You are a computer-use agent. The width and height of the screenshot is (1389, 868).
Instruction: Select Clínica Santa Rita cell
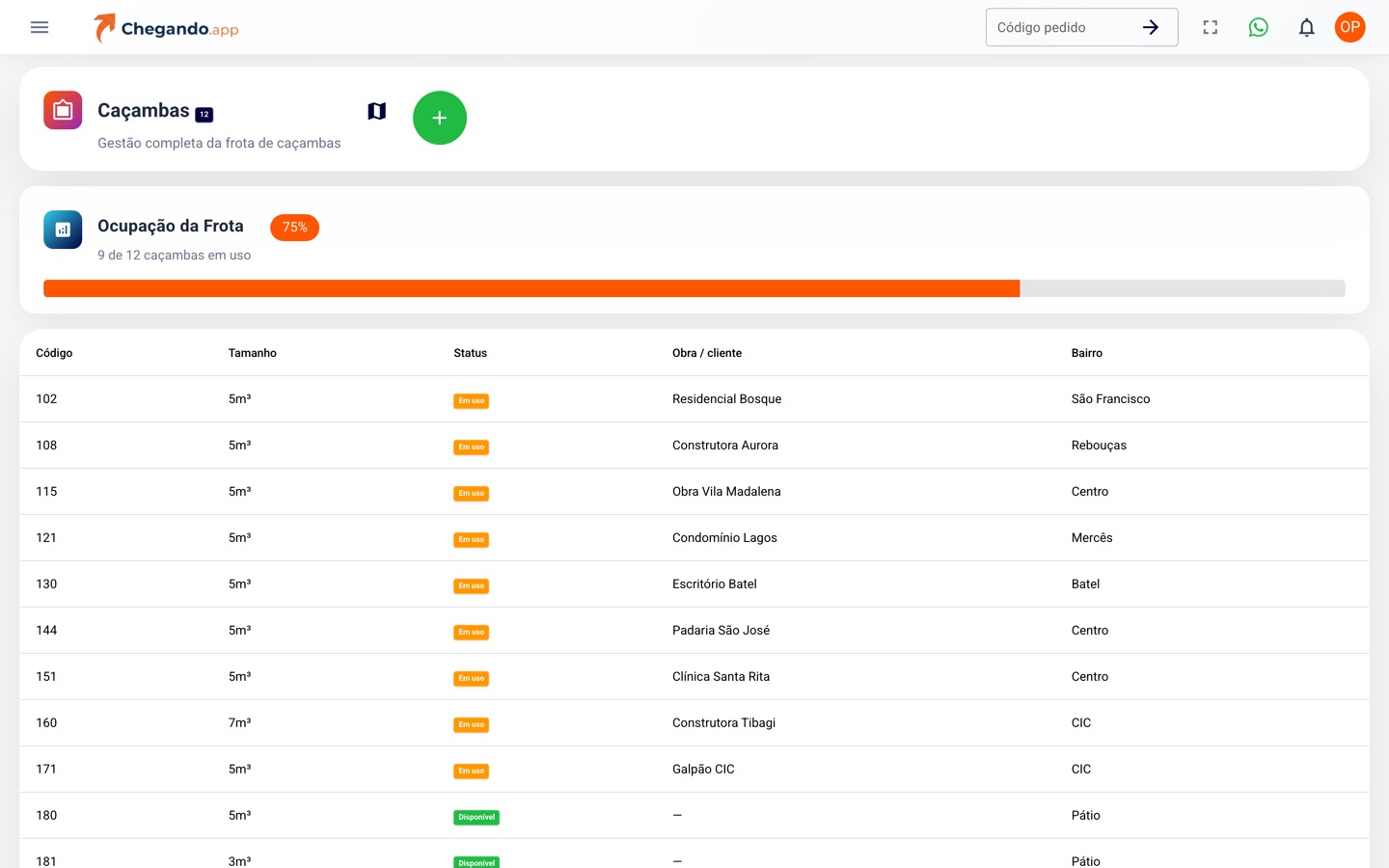click(722, 677)
